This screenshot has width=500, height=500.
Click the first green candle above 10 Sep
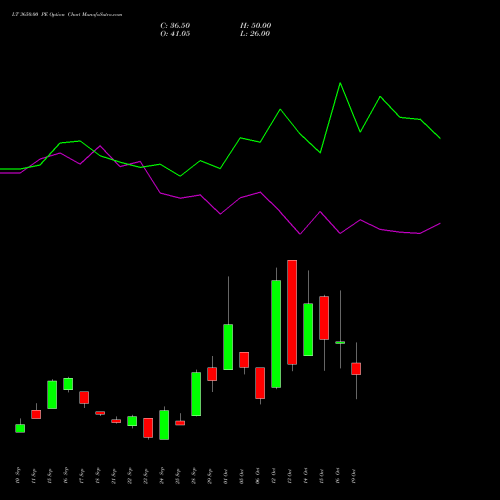click(20, 428)
